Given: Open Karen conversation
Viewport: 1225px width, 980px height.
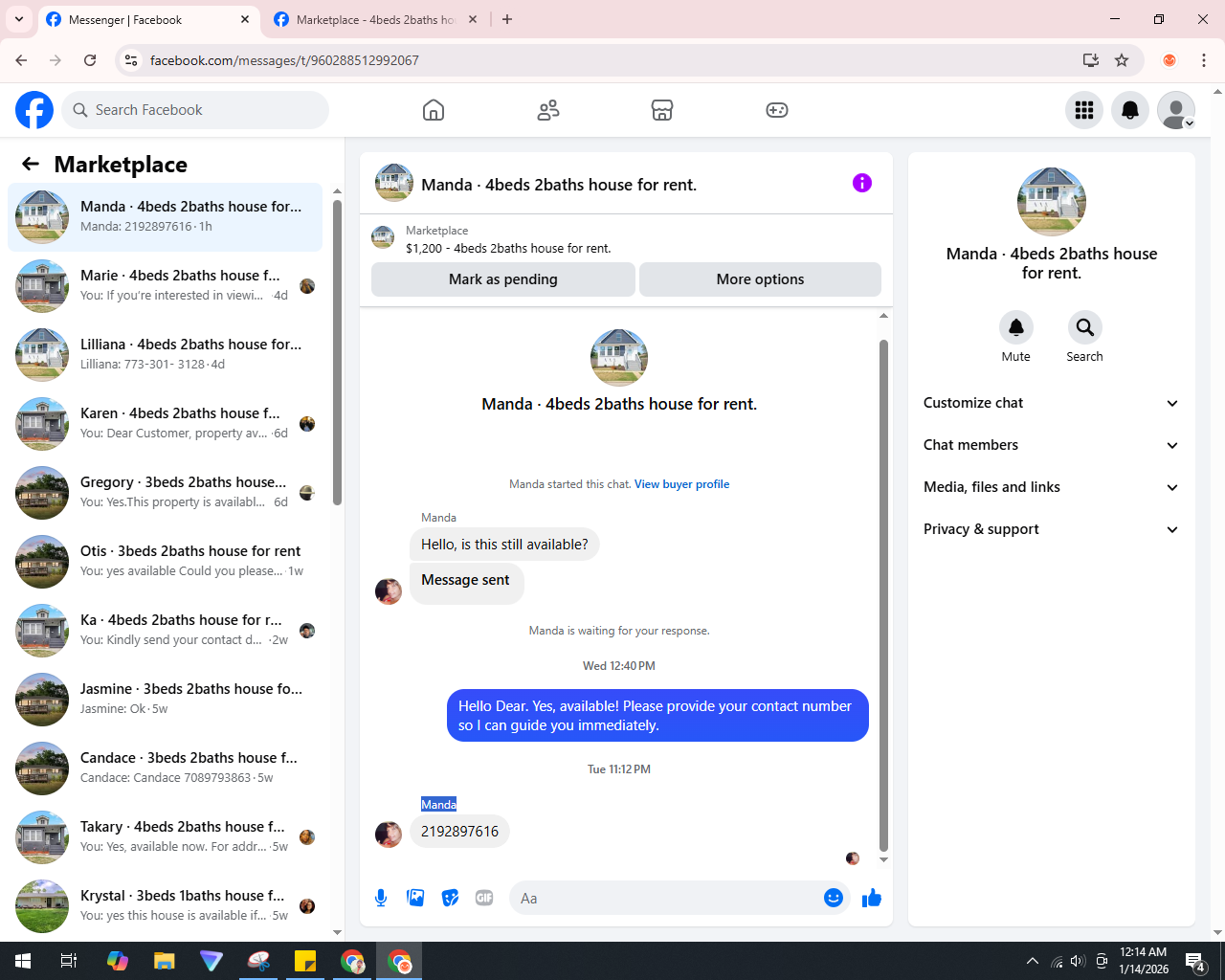Looking at the screenshot, I should pos(165,424).
